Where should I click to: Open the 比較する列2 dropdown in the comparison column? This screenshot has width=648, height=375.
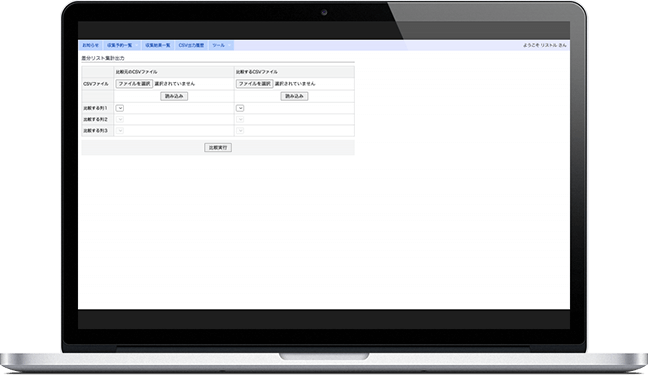point(240,119)
